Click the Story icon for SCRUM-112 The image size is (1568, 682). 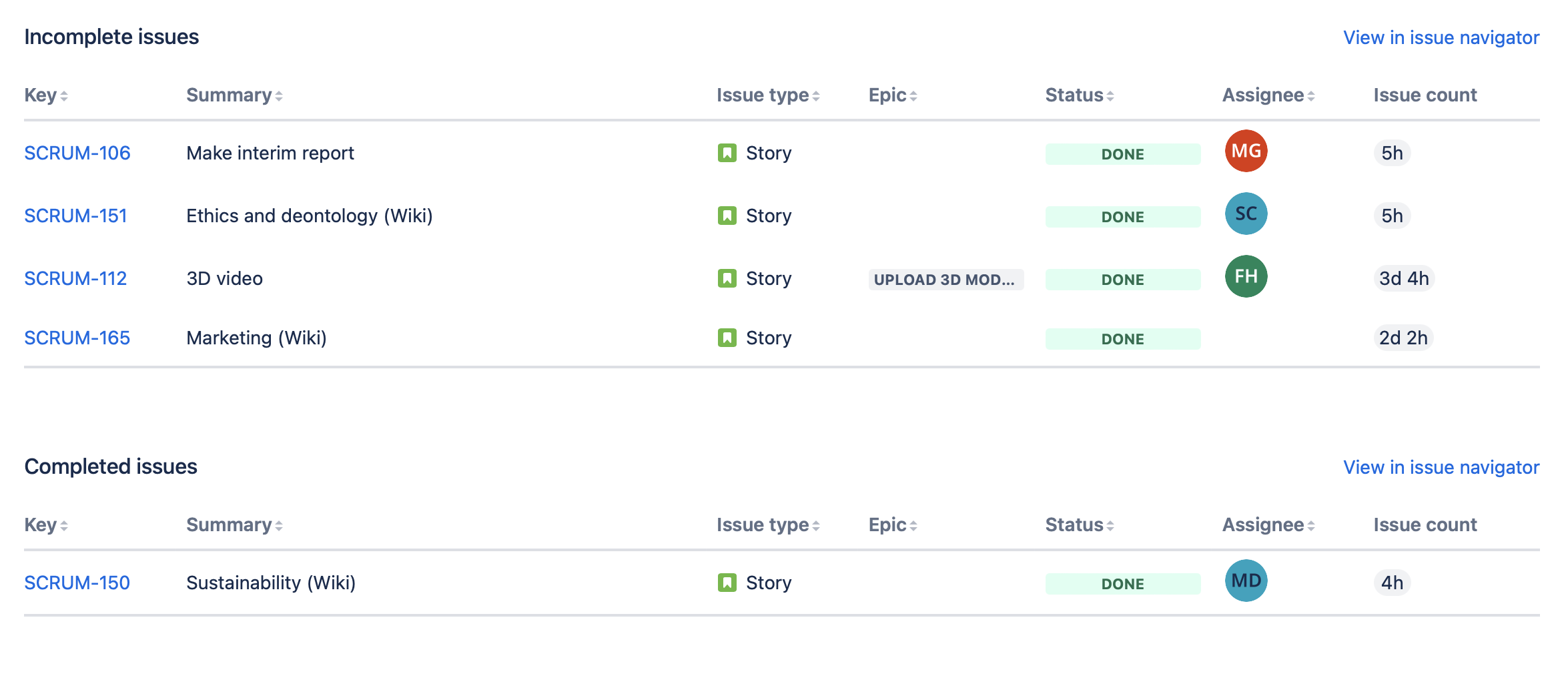tap(727, 278)
